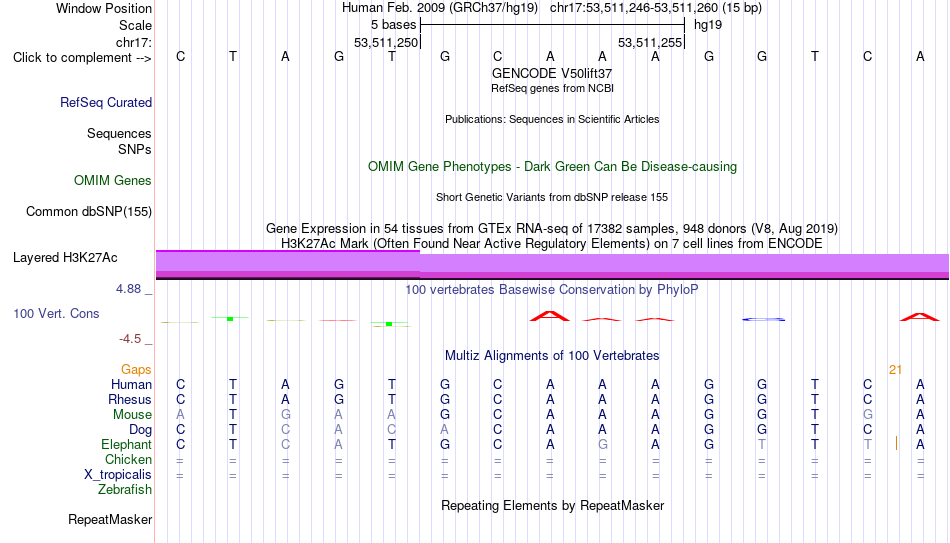The image size is (950, 543).
Task: Click the SNPs track label
Action: coord(135,149)
